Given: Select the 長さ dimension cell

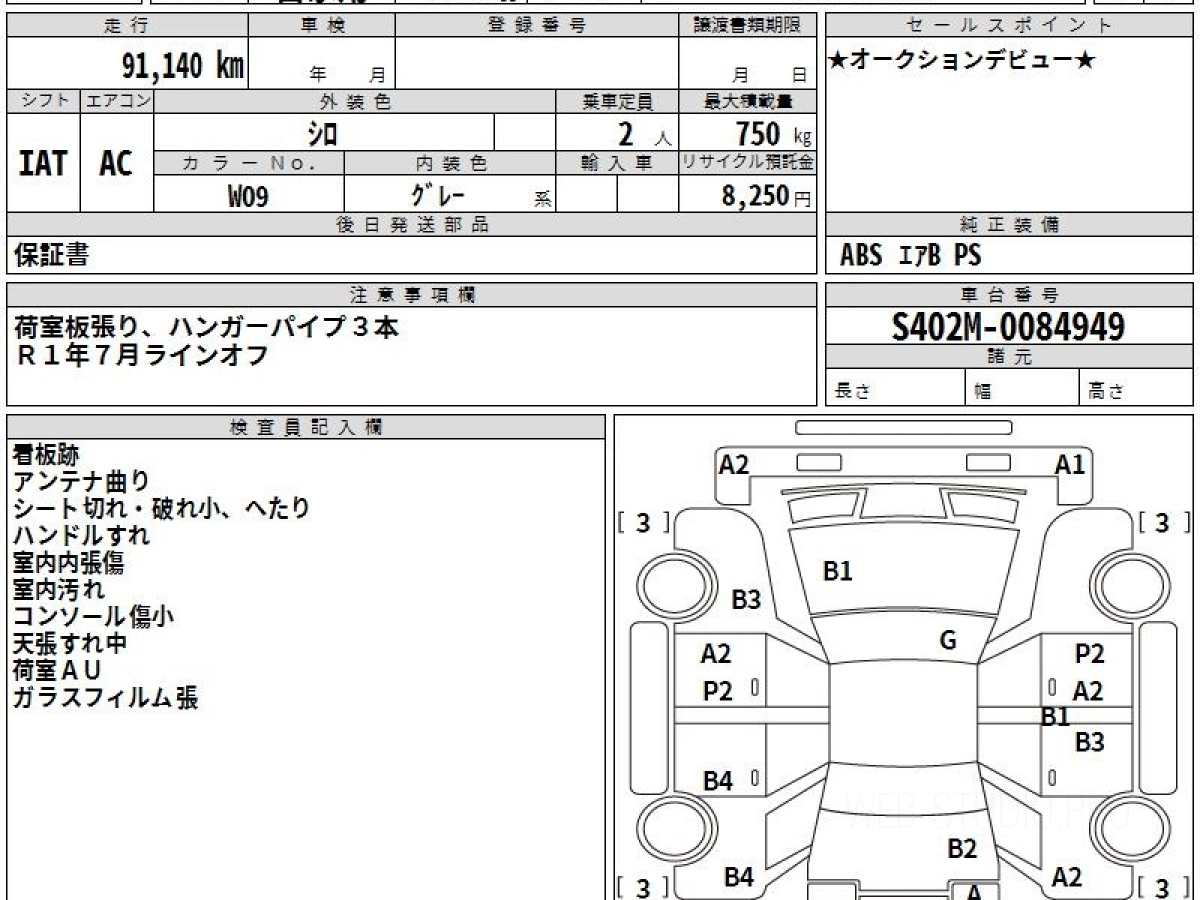Looking at the screenshot, I should point(895,388).
